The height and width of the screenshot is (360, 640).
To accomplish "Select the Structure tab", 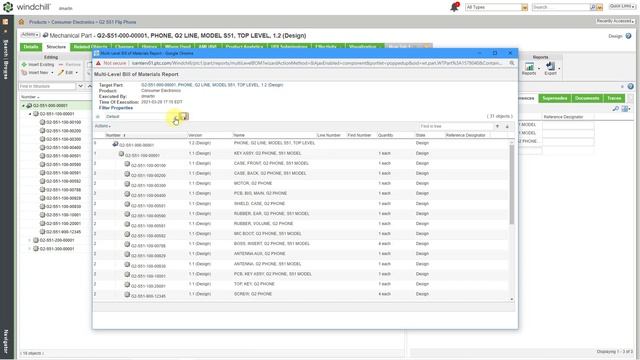I will point(56,47).
